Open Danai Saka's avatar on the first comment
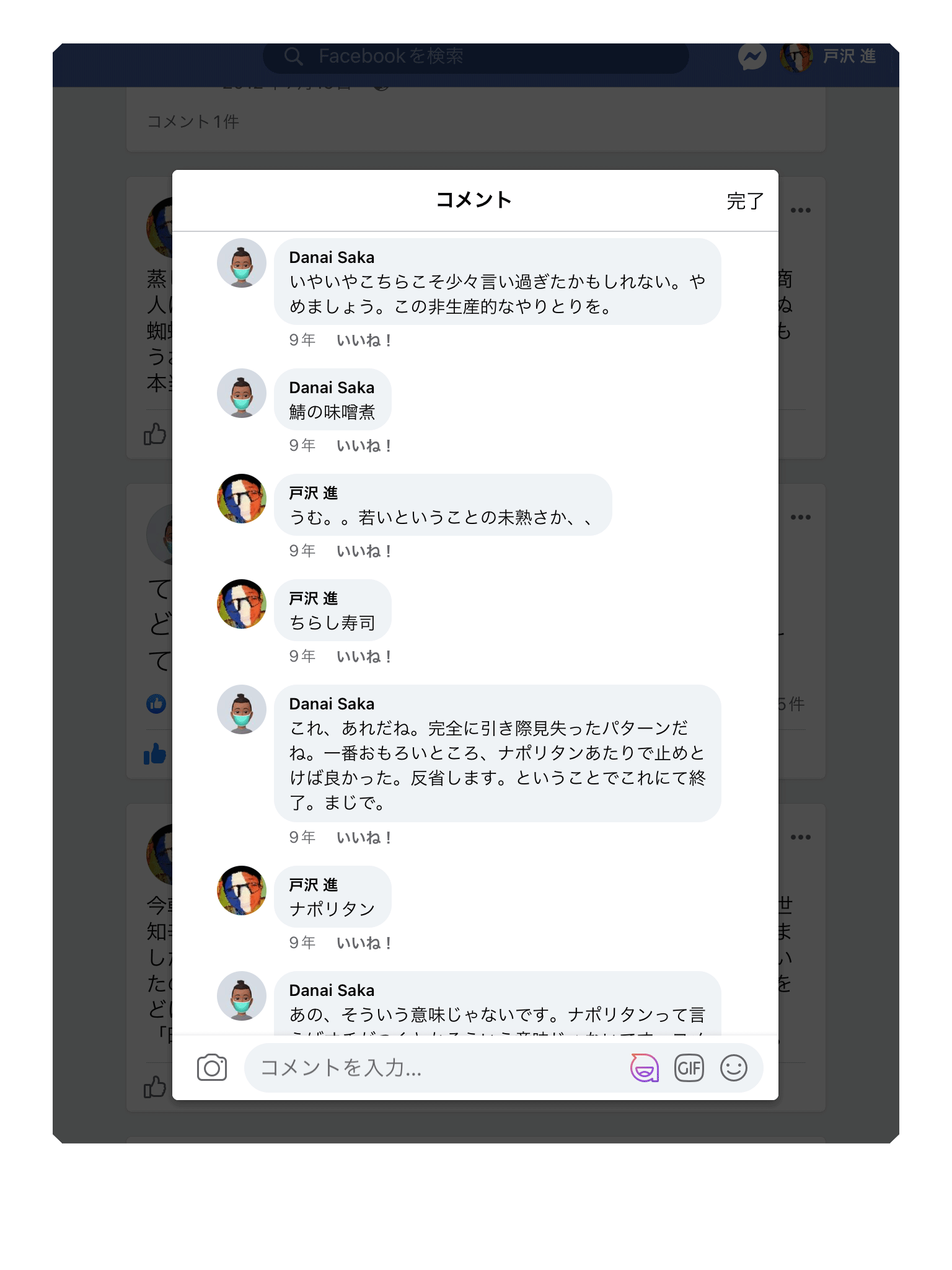Image resolution: width=952 pixels, height=1270 pixels. click(242, 263)
